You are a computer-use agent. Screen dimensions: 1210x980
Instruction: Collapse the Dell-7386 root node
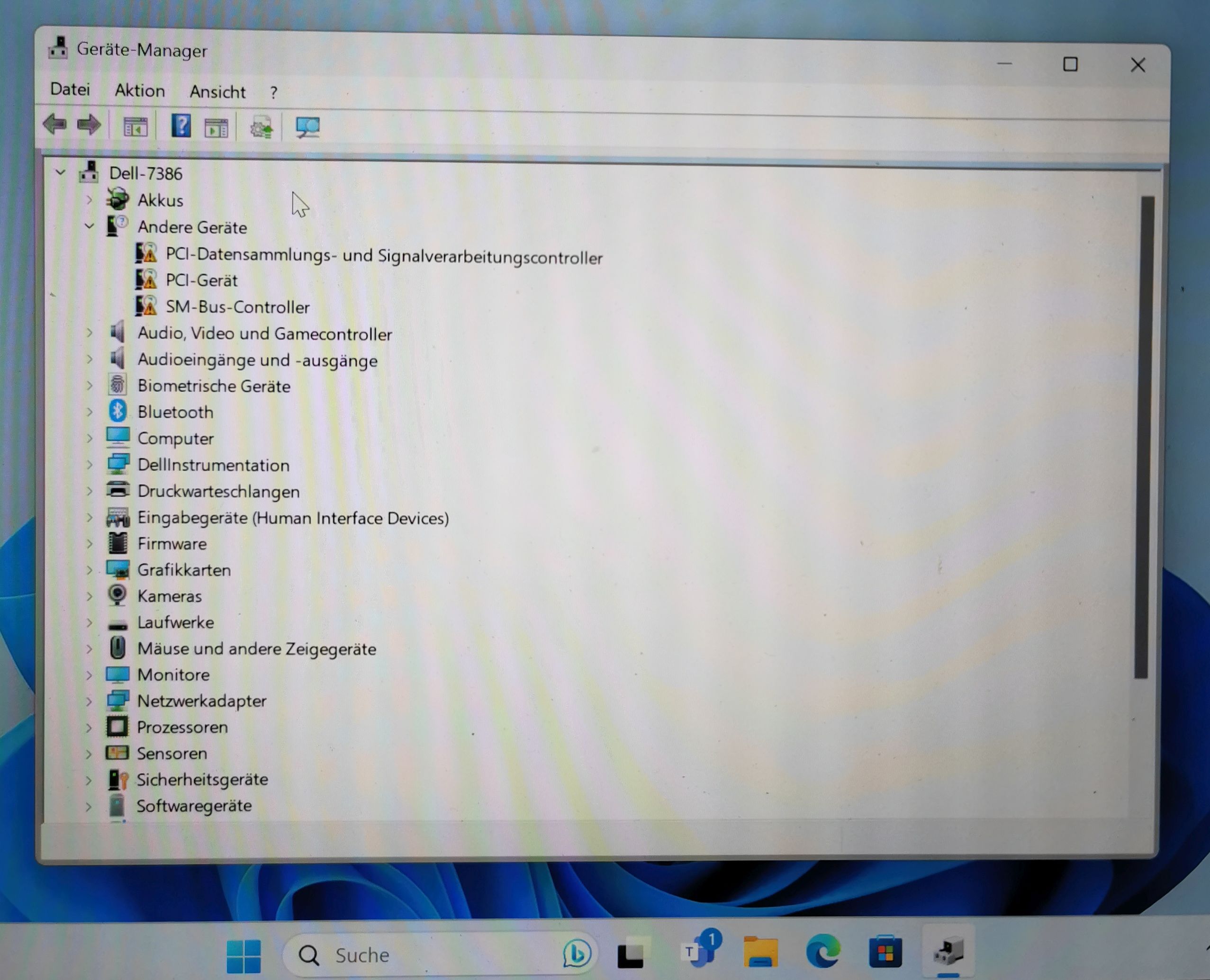pos(61,173)
